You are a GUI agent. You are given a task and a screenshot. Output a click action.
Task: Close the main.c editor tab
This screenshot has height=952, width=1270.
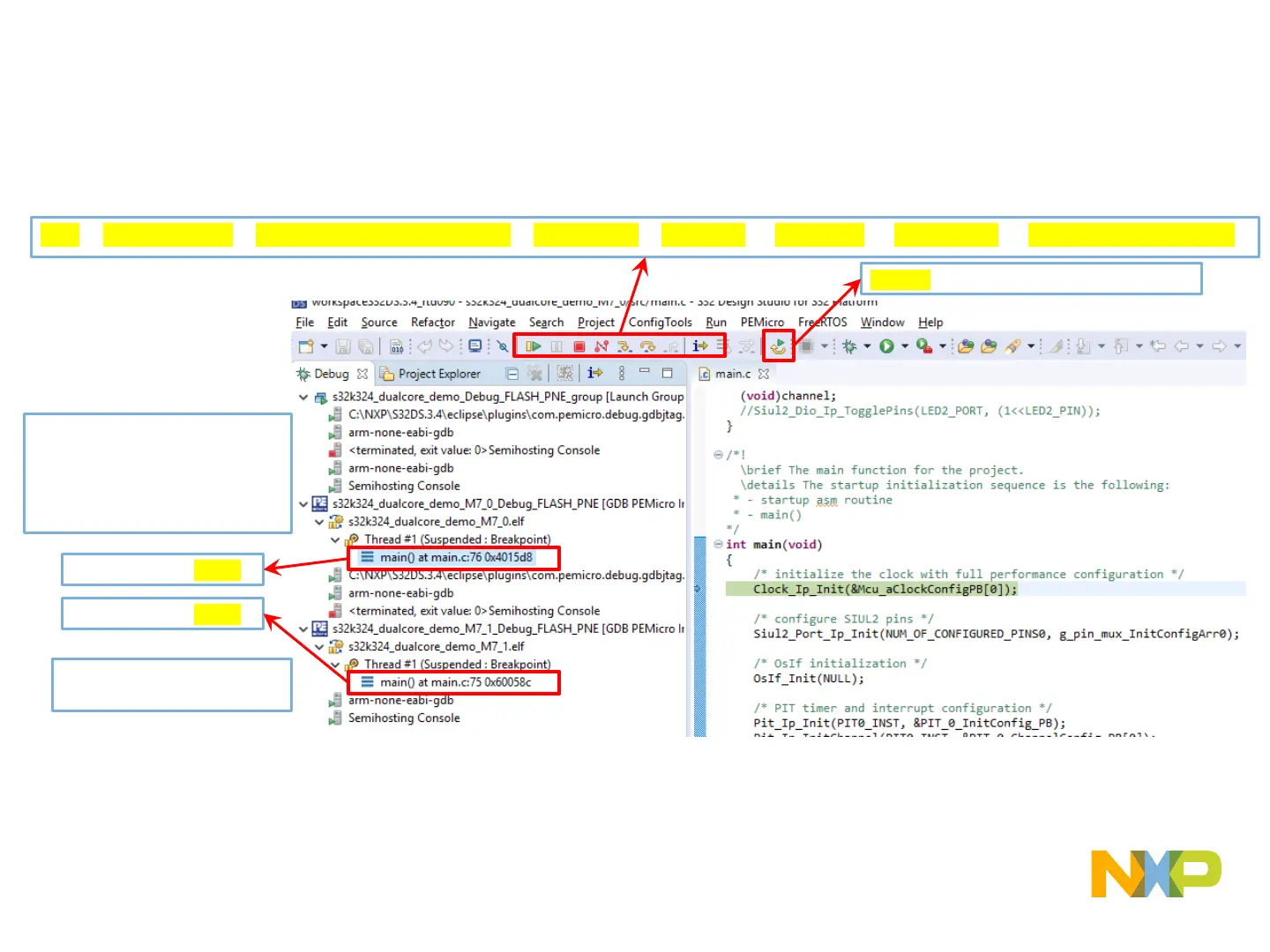[x=764, y=374]
